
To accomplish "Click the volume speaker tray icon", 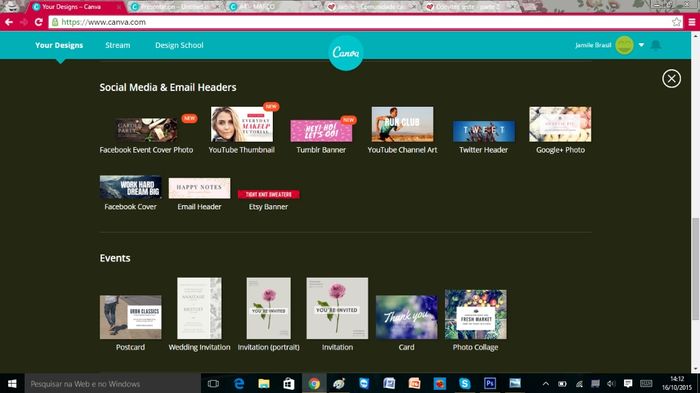I will tap(612, 384).
